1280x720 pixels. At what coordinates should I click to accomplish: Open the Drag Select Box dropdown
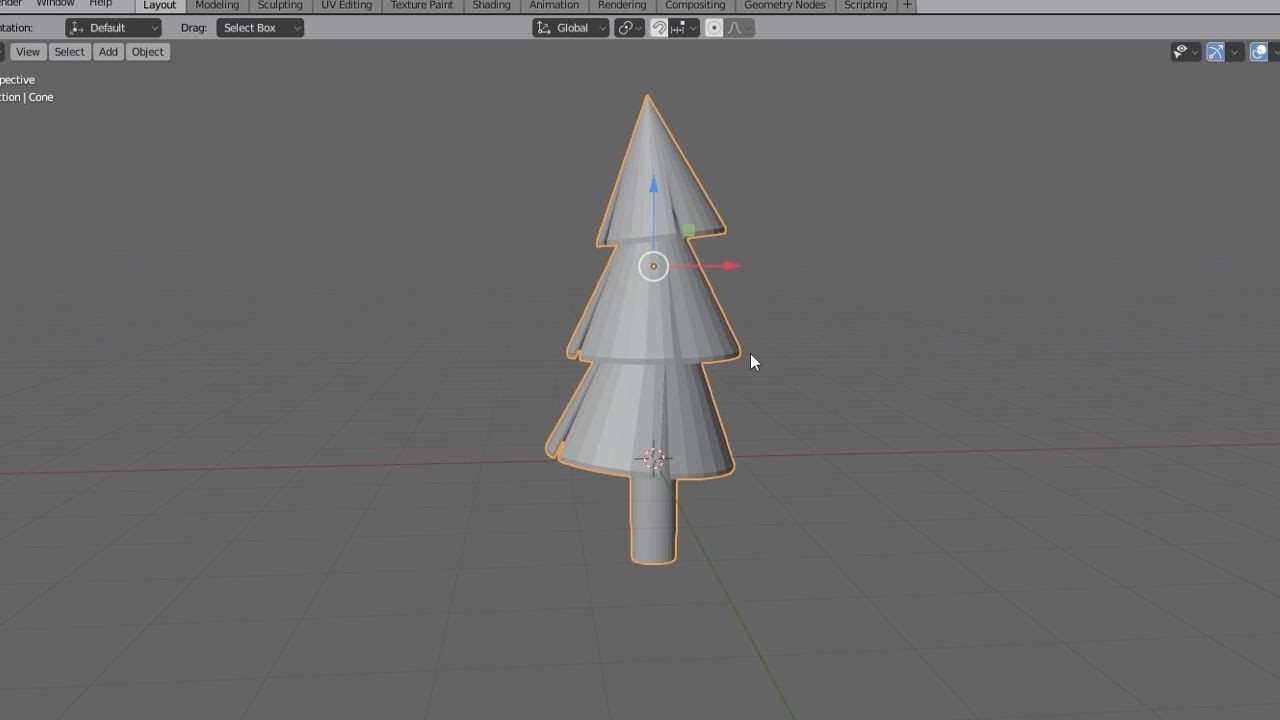pyautogui.click(x=260, y=28)
